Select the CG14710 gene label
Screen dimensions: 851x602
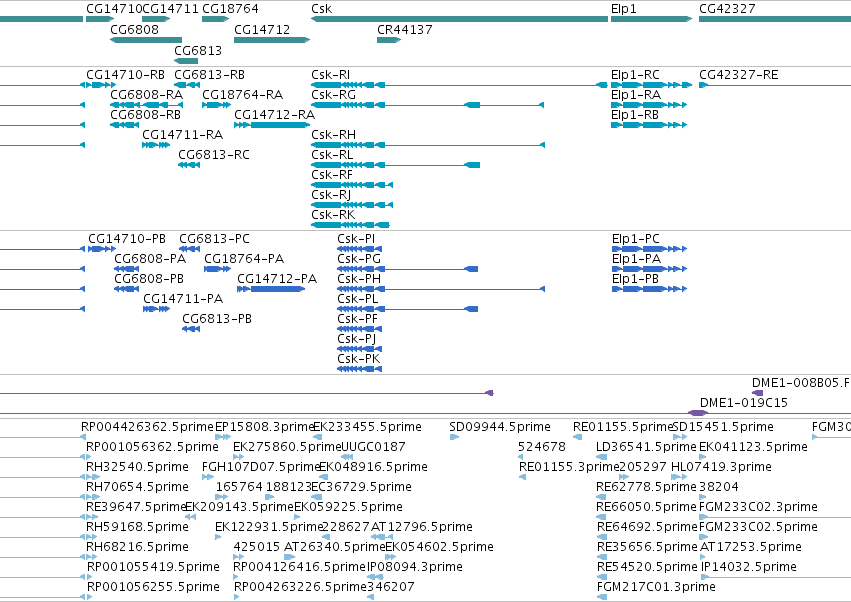(114, 9)
